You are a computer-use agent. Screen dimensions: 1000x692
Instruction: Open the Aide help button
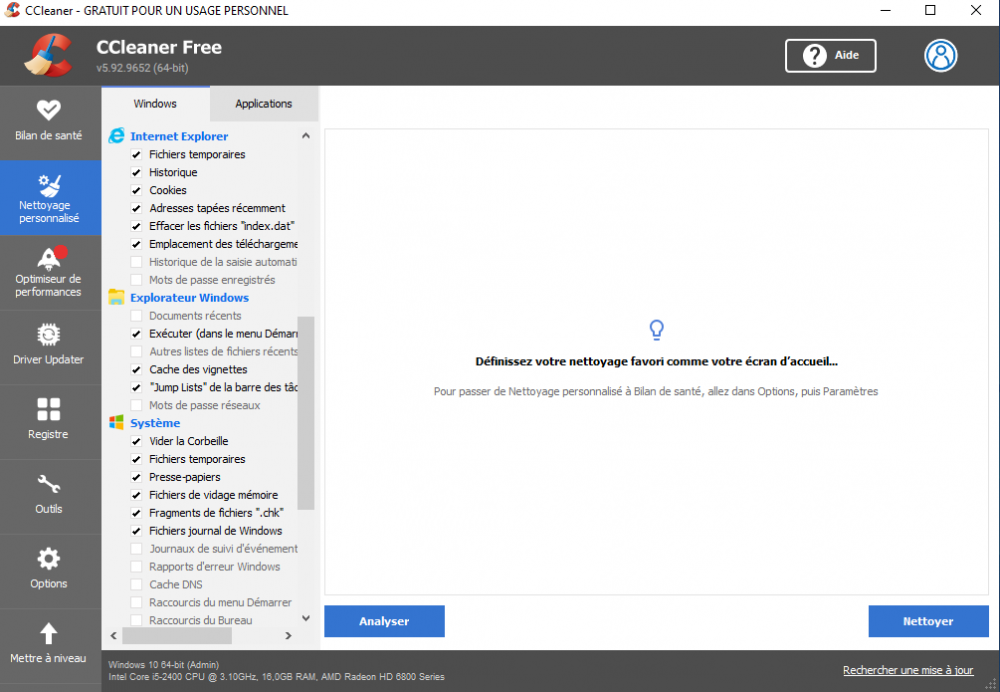[830, 55]
